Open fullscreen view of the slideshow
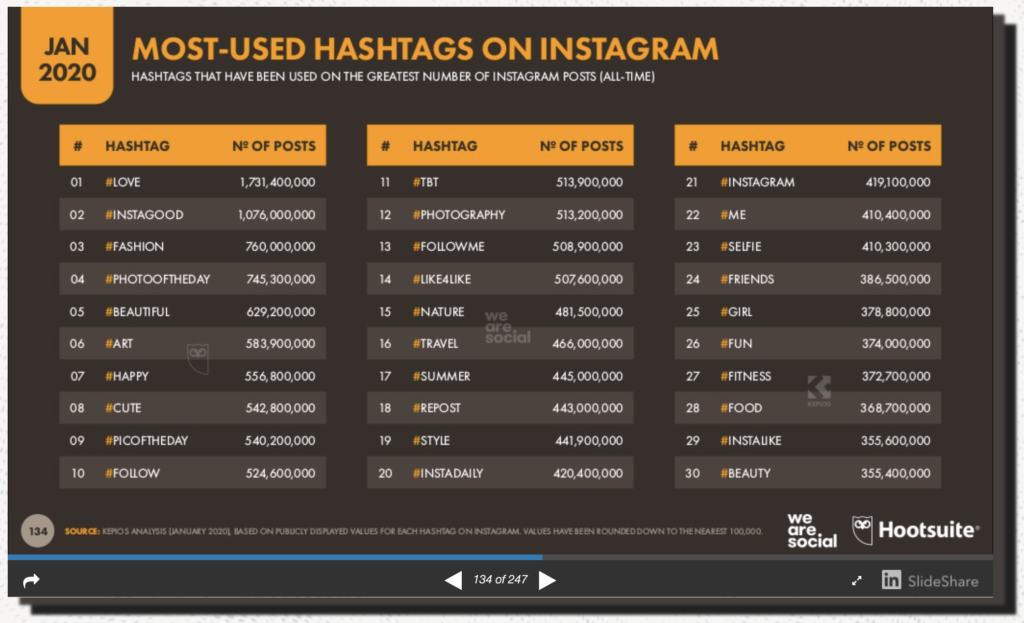Image resolution: width=1024 pixels, height=623 pixels. [x=857, y=580]
